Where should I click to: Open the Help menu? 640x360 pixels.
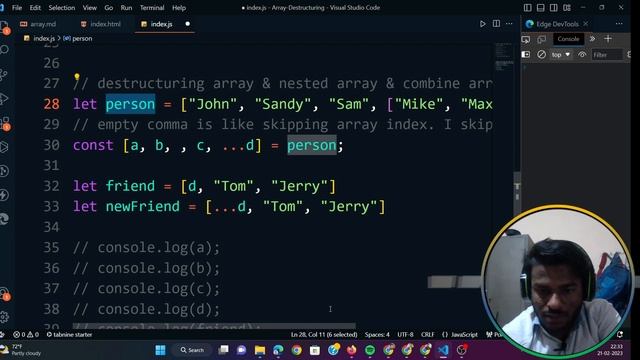pyautogui.click(x=179, y=8)
